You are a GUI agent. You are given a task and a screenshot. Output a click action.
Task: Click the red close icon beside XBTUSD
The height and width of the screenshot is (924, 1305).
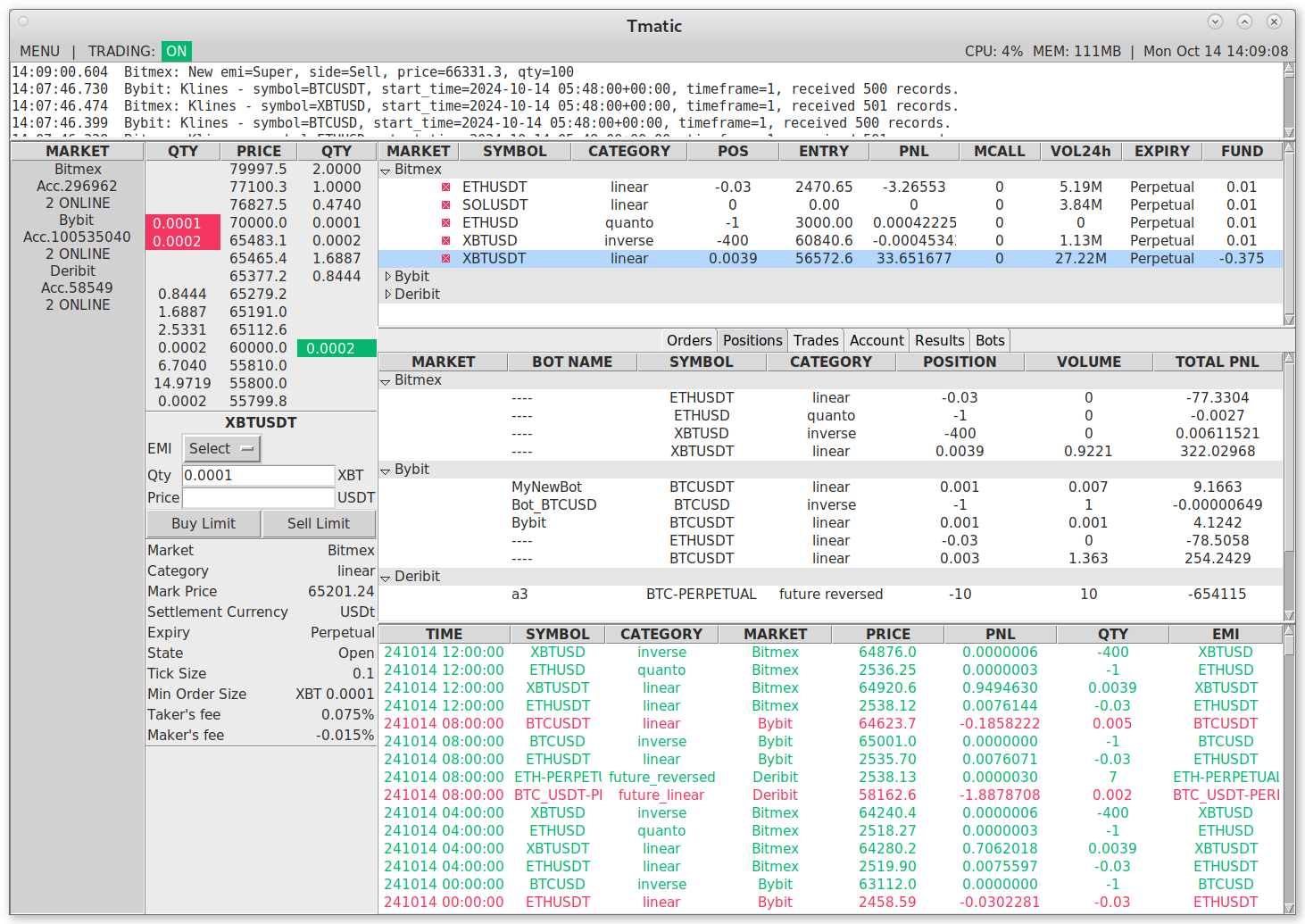pos(445,241)
